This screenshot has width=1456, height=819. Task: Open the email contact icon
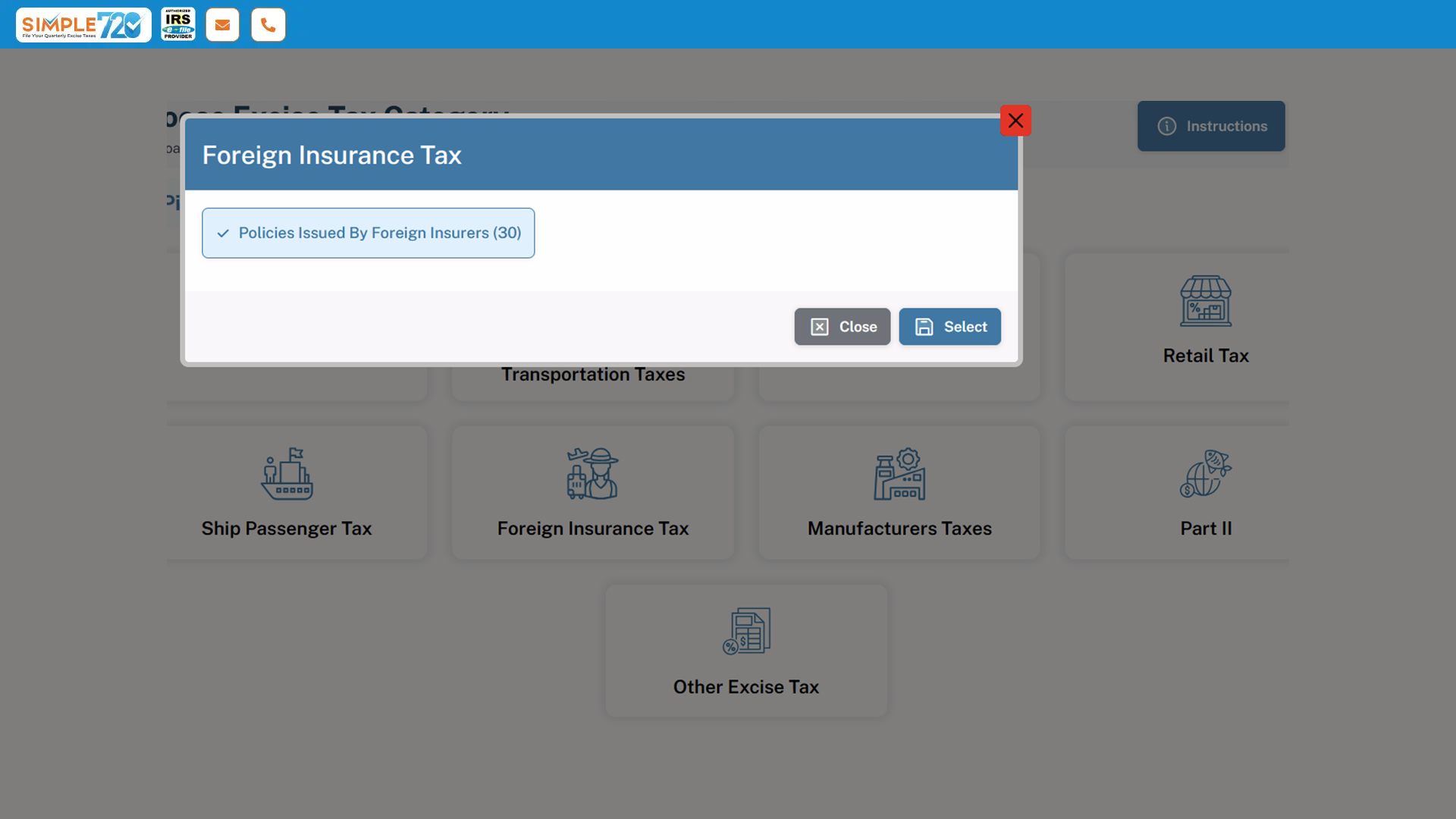coord(222,25)
